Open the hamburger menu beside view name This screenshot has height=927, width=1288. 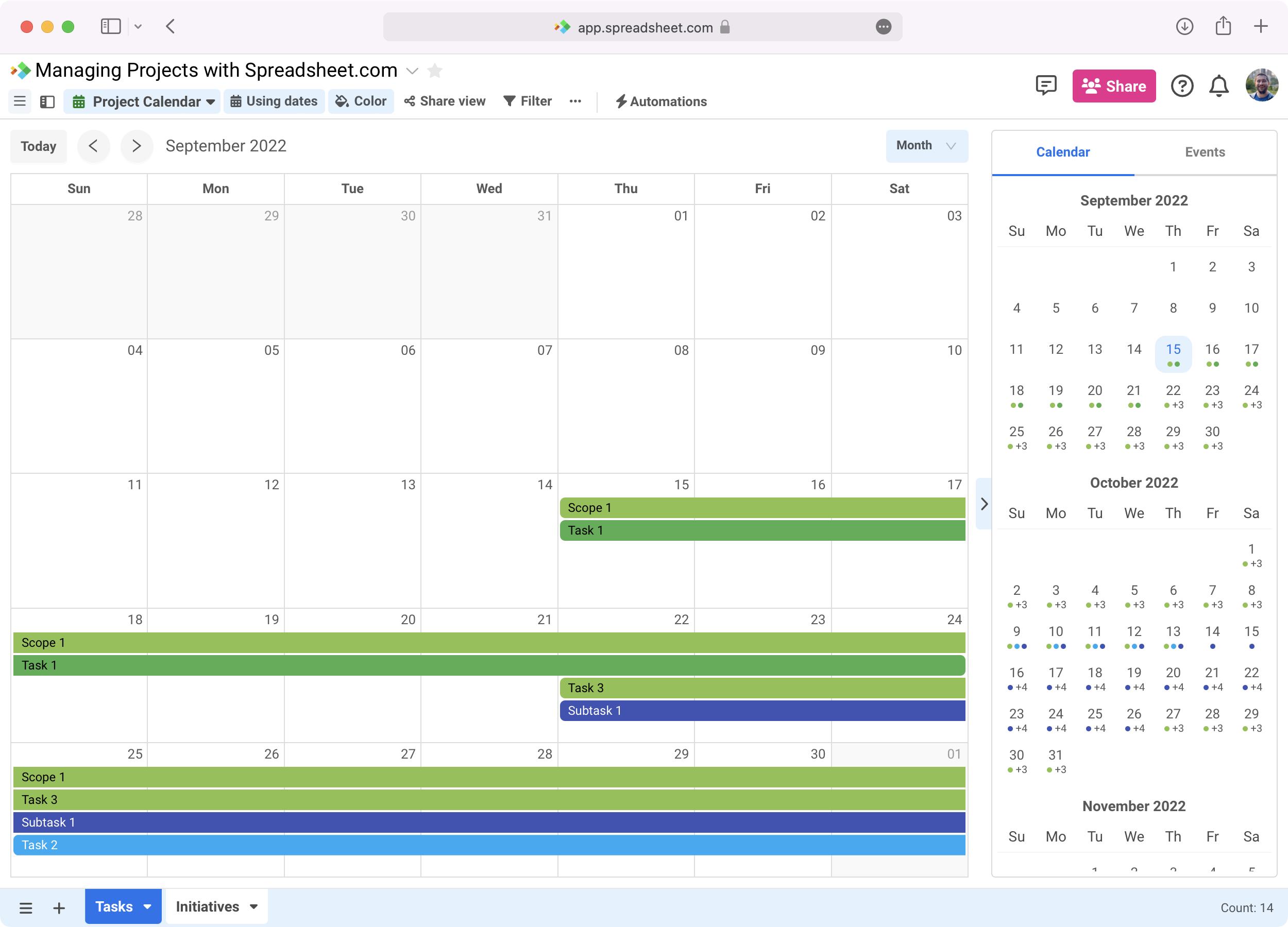(20, 101)
